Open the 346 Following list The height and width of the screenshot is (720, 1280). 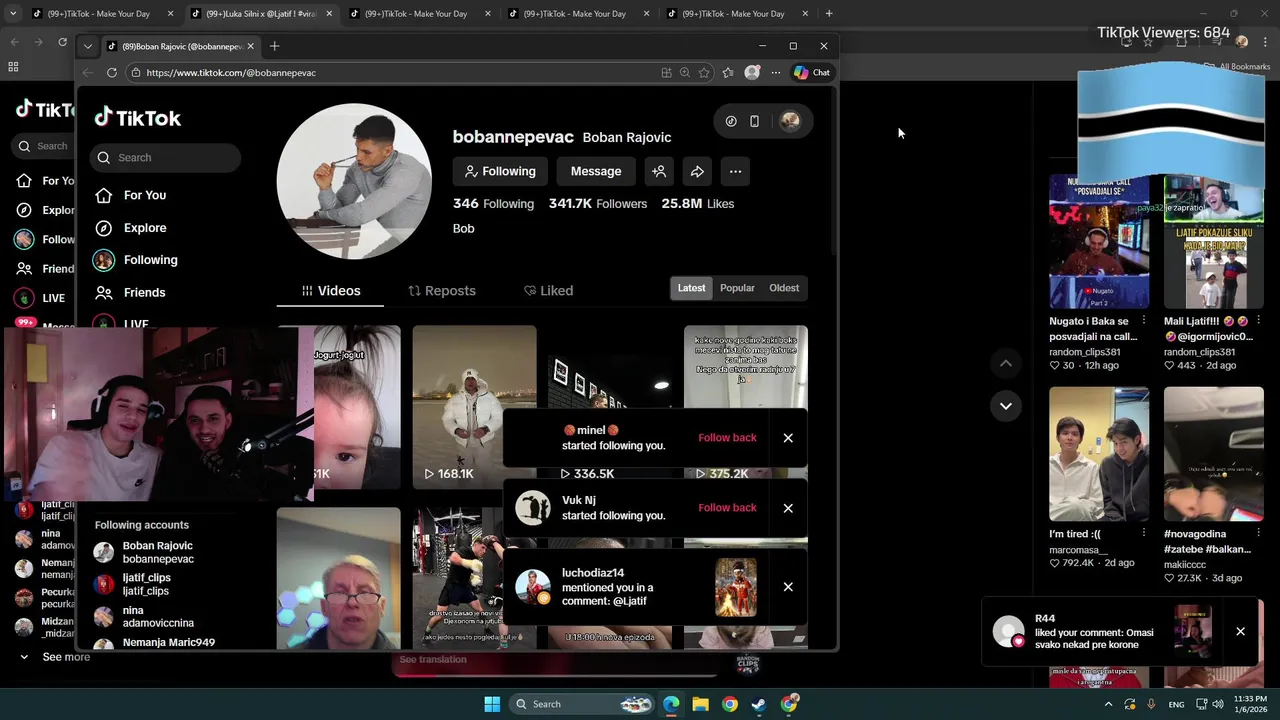point(493,204)
